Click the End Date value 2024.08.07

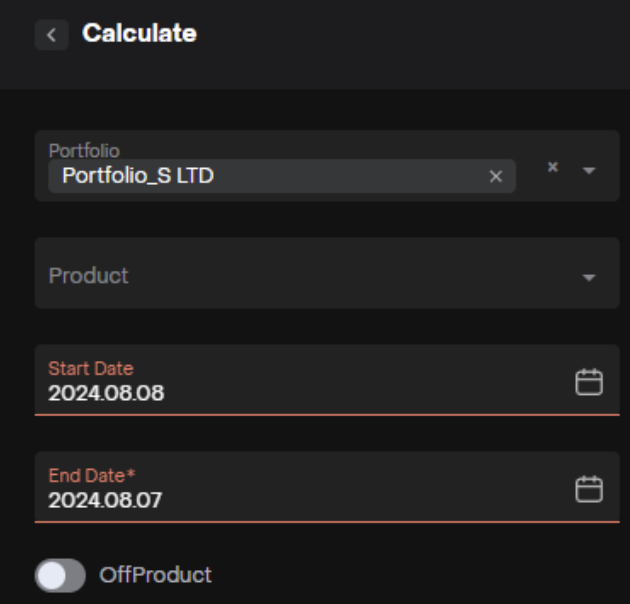(x=106, y=500)
